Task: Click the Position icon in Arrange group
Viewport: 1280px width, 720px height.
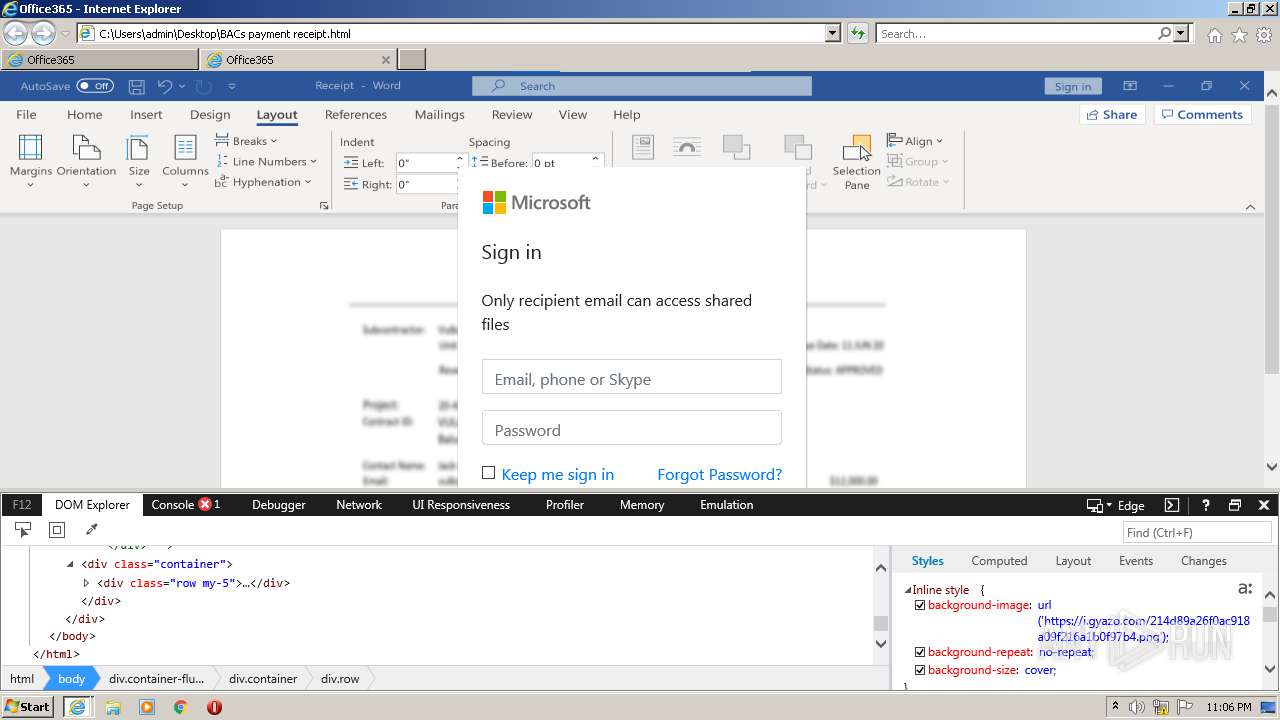Action: [x=643, y=148]
